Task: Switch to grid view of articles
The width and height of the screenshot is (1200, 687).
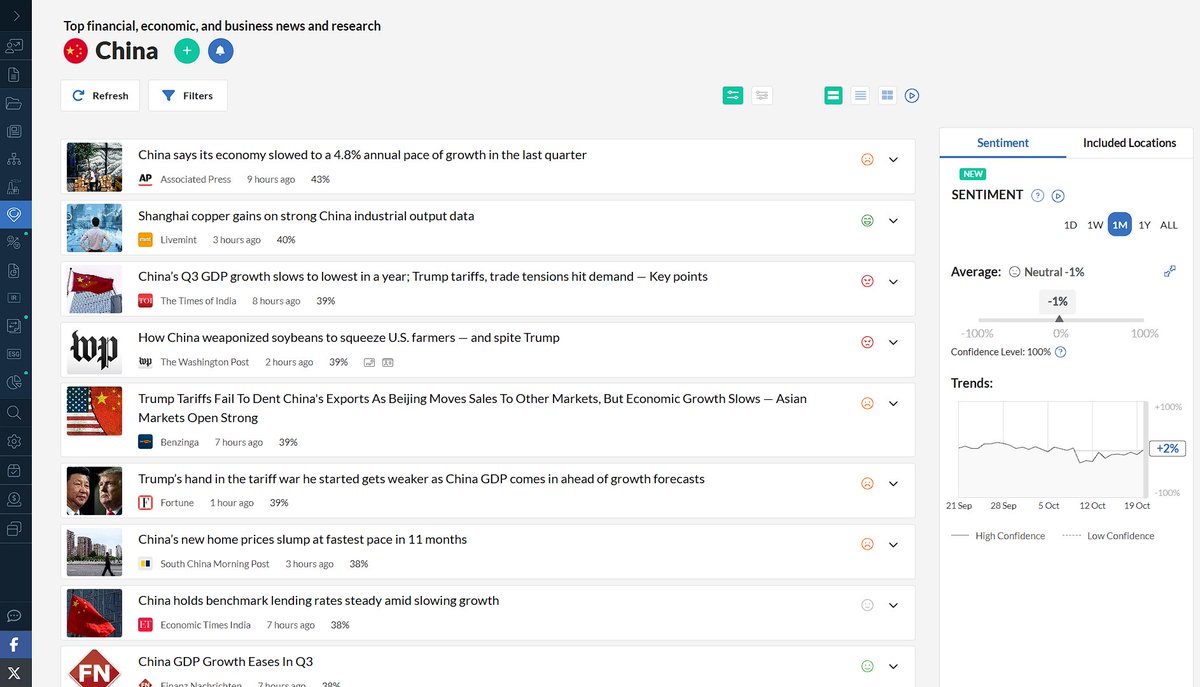Action: coord(887,95)
